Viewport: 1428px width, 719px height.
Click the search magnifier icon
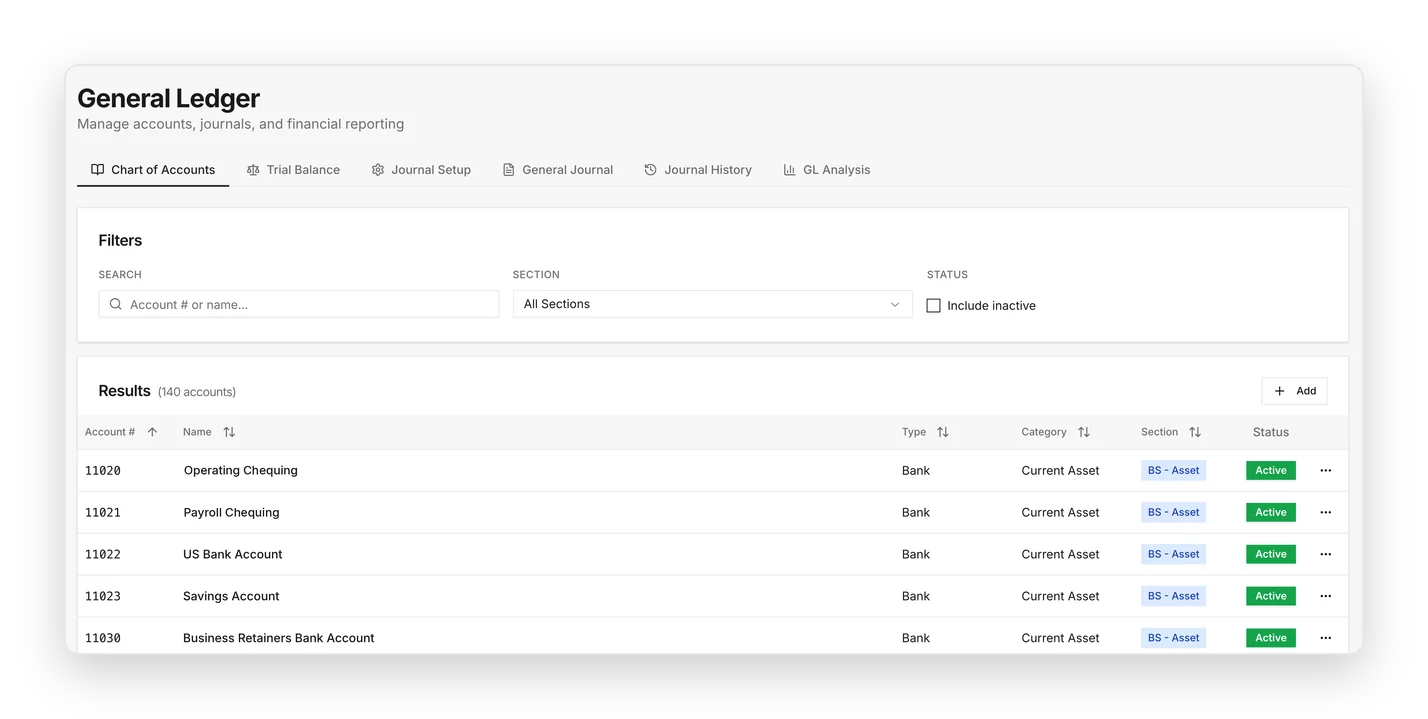[x=116, y=304]
